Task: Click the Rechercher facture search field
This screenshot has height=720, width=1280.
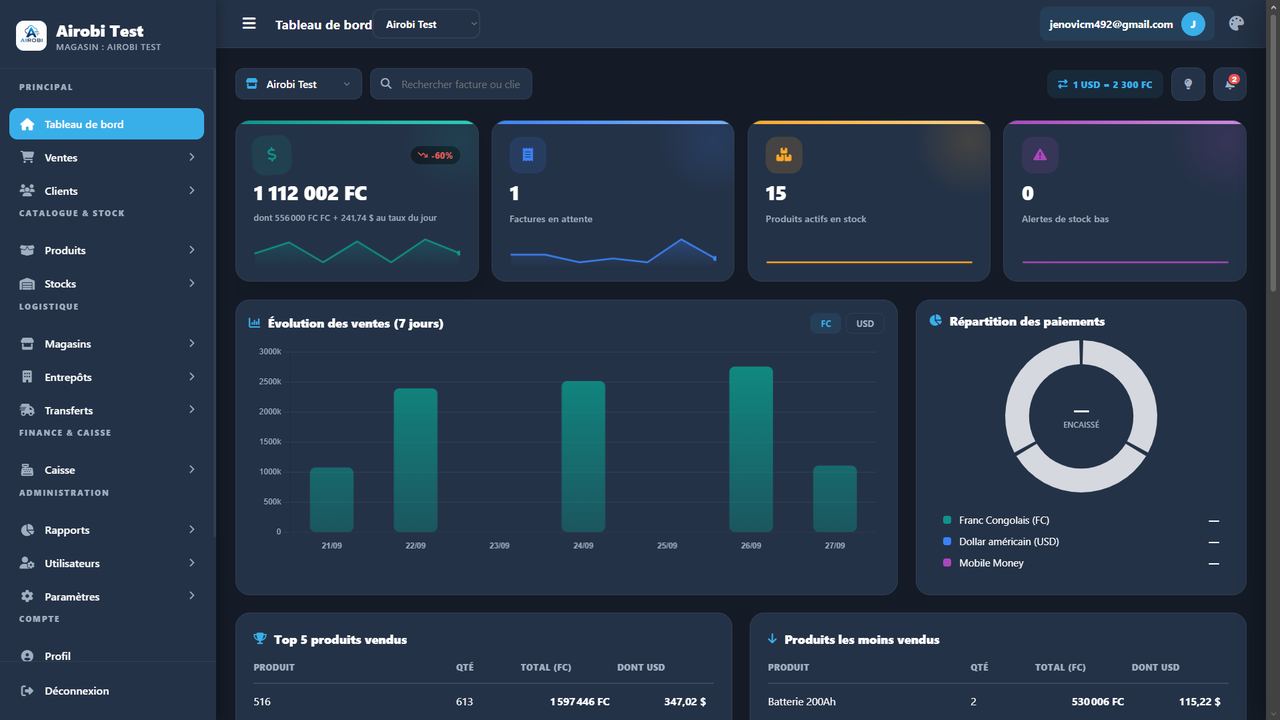Action: coord(451,84)
